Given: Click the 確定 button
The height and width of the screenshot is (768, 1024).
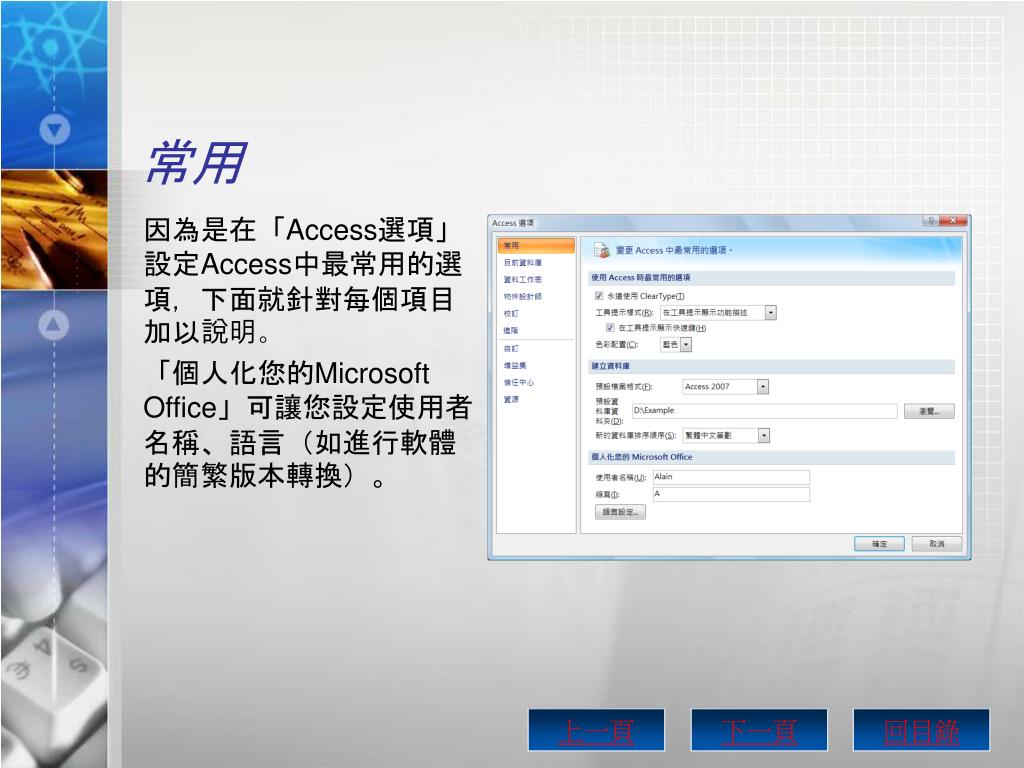Looking at the screenshot, I should [879, 543].
